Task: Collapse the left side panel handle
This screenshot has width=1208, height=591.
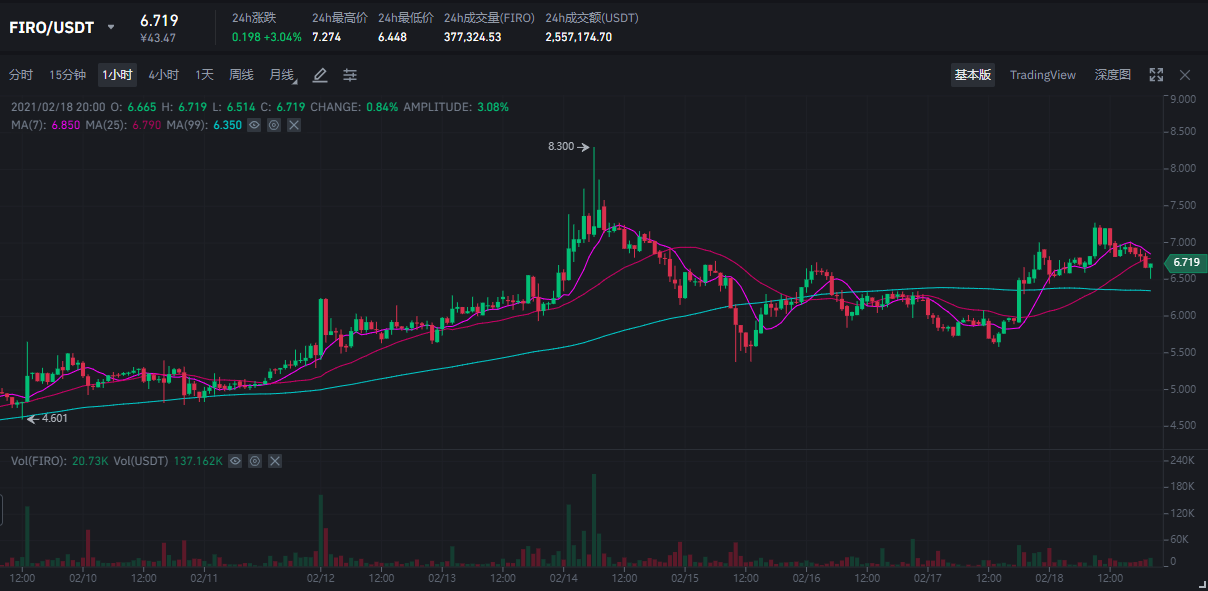Action: (x=2, y=508)
